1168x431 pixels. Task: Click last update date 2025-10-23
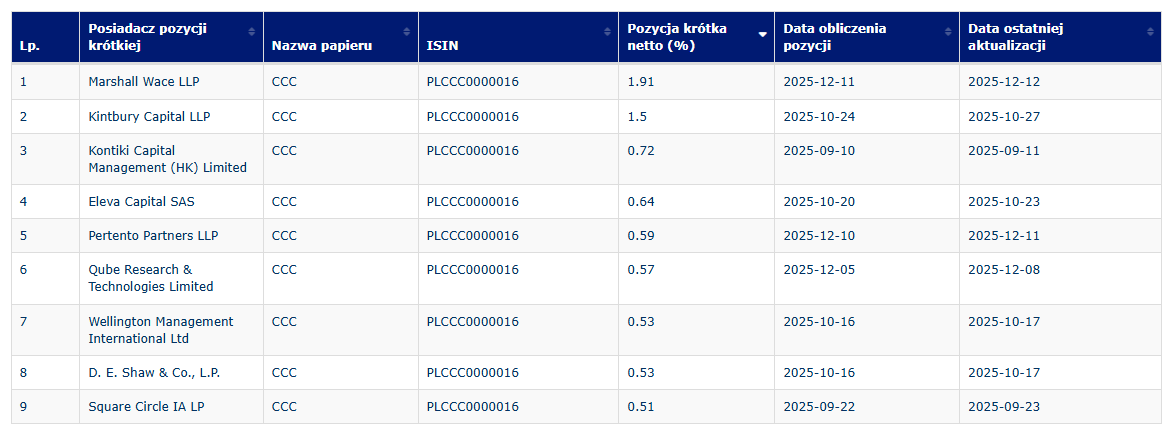click(x=1004, y=202)
